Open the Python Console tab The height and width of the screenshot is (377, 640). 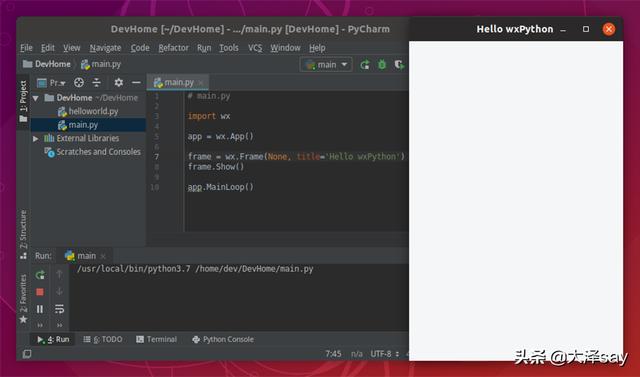(x=223, y=339)
